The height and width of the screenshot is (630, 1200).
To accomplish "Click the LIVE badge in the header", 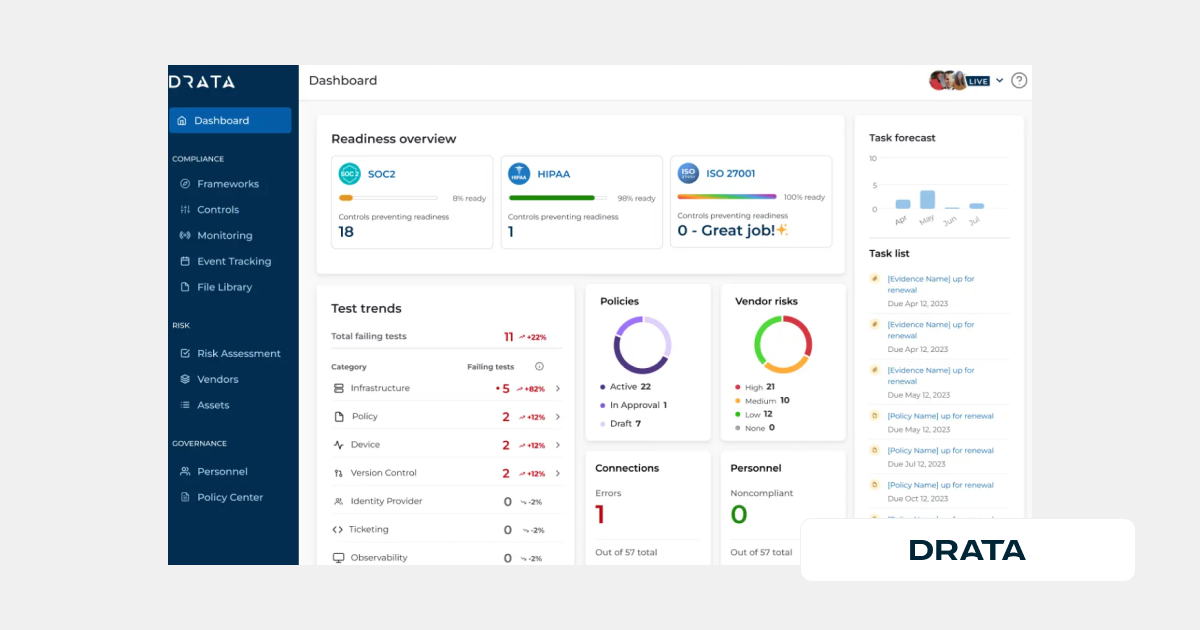I will 978,81.
